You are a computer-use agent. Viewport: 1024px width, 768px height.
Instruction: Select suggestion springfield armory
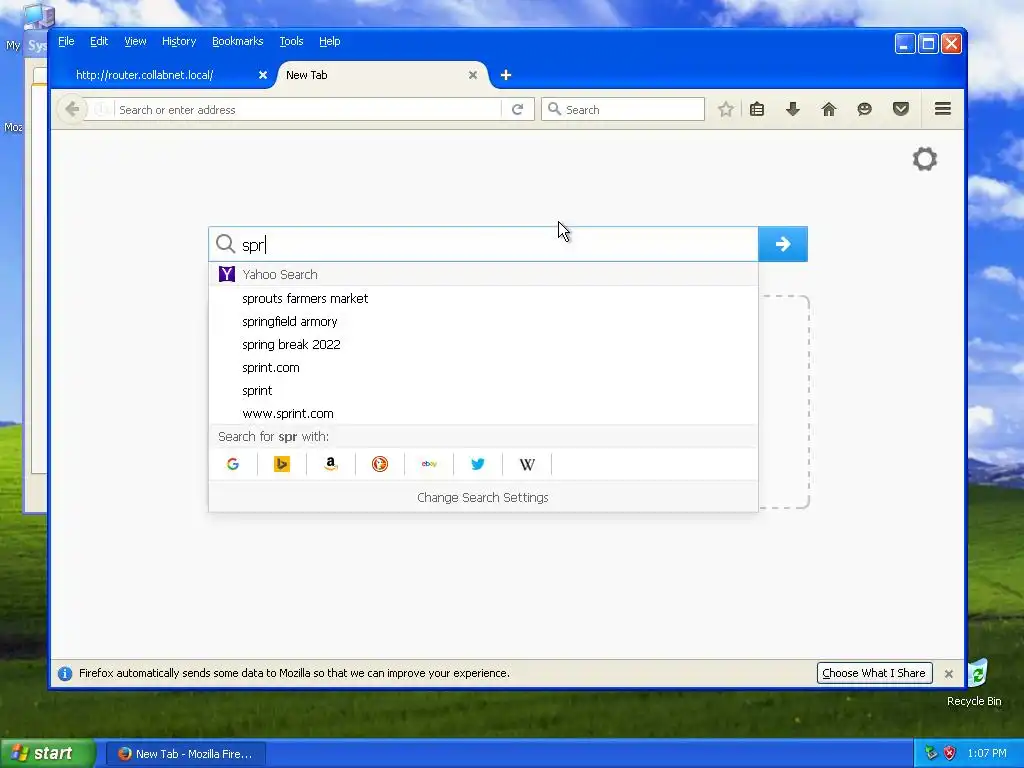(x=483, y=321)
